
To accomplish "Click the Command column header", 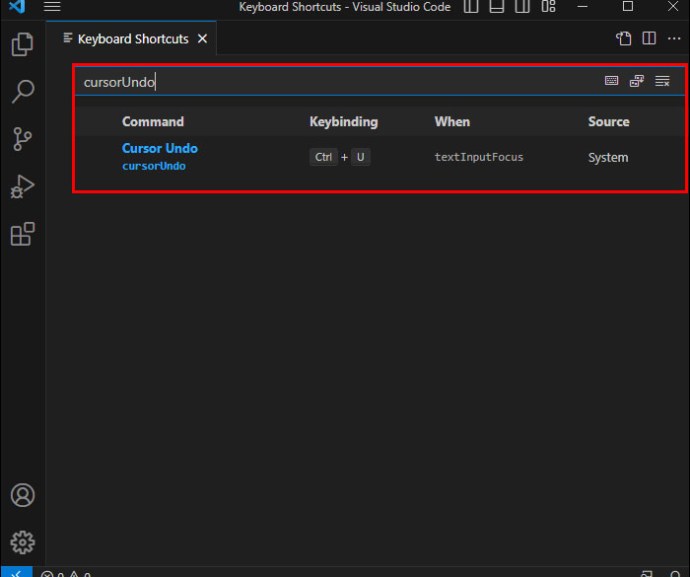I will pos(153,121).
